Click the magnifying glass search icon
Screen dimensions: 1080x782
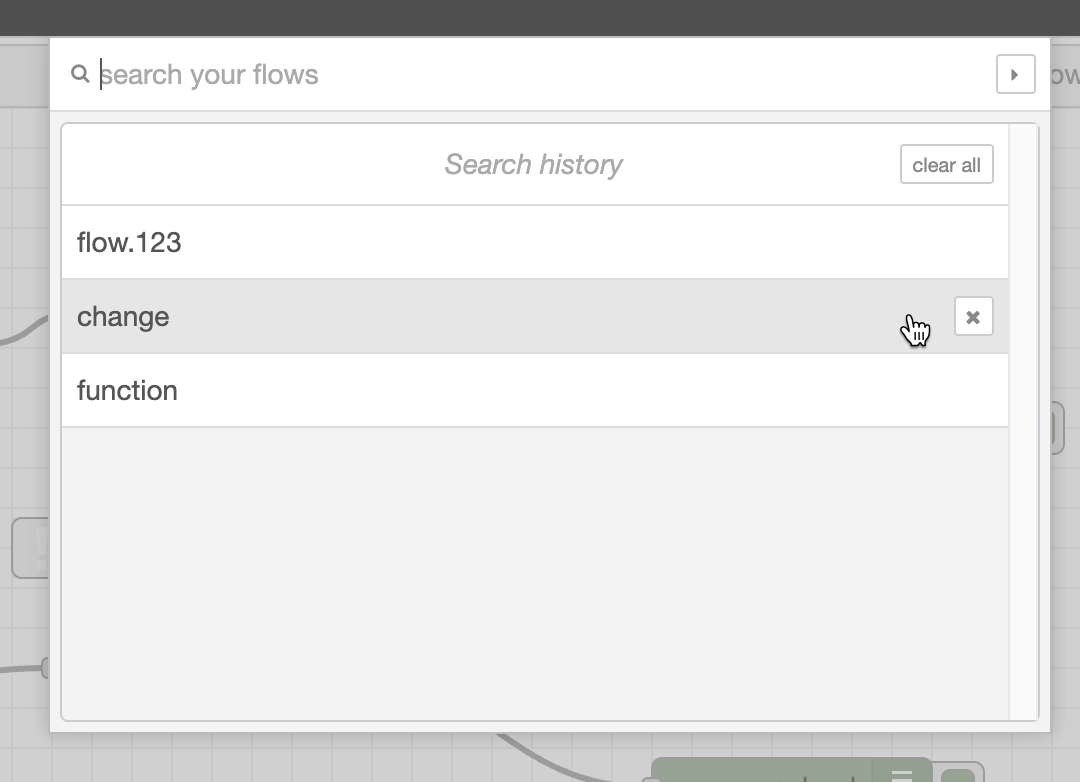point(80,74)
